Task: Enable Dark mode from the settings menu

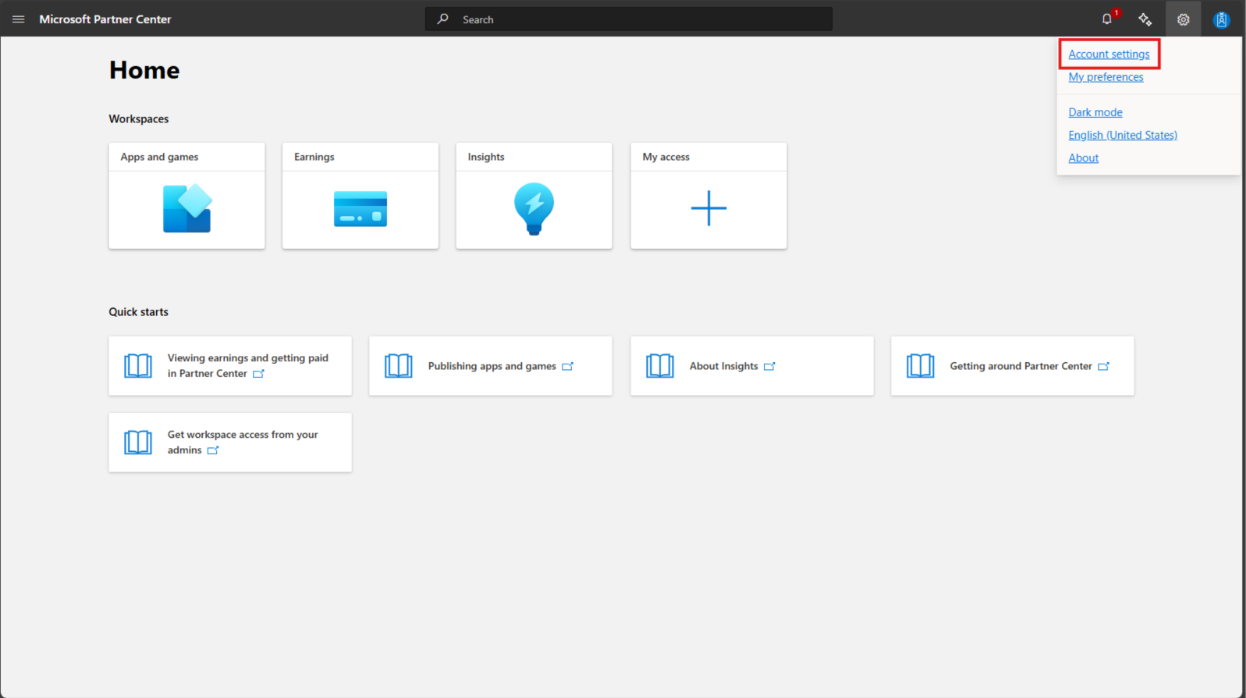Action: (x=1094, y=111)
